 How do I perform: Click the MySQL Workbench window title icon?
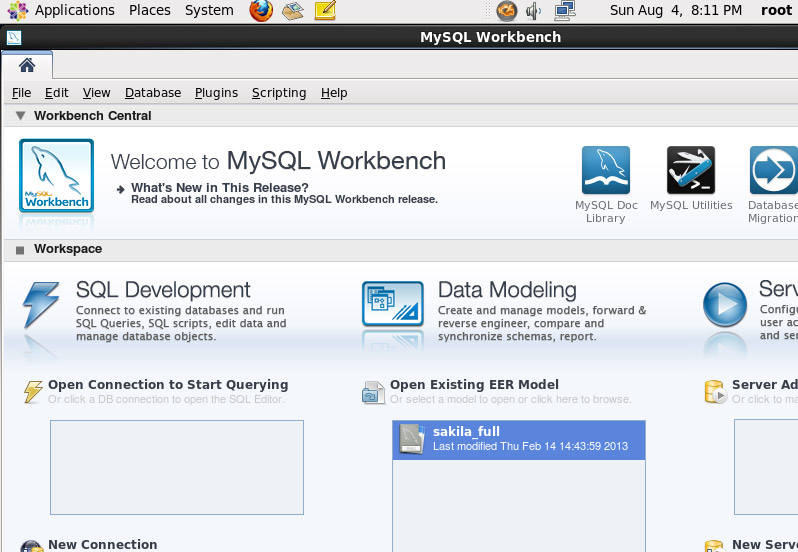[14, 38]
